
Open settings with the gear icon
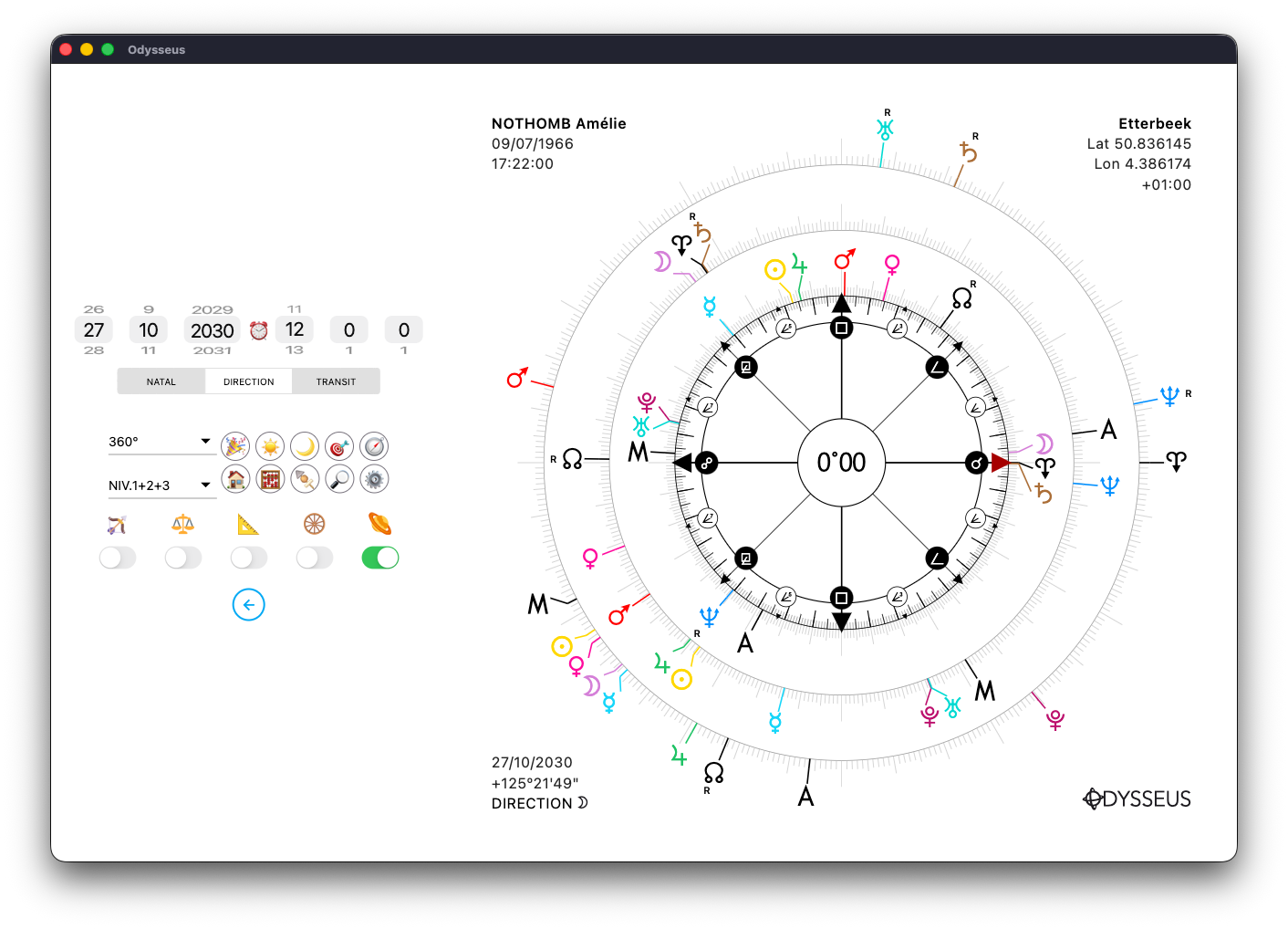374,478
